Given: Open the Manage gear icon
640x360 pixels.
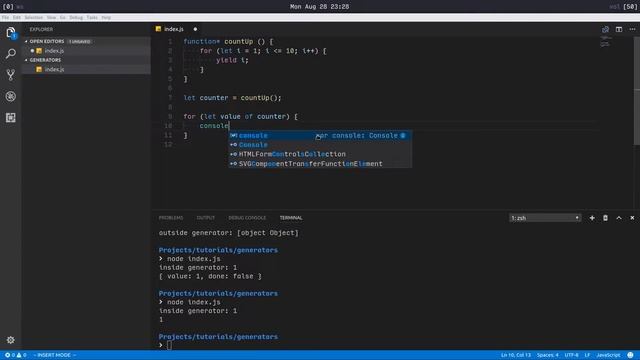Looking at the screenshot, I should pos(11,340).
